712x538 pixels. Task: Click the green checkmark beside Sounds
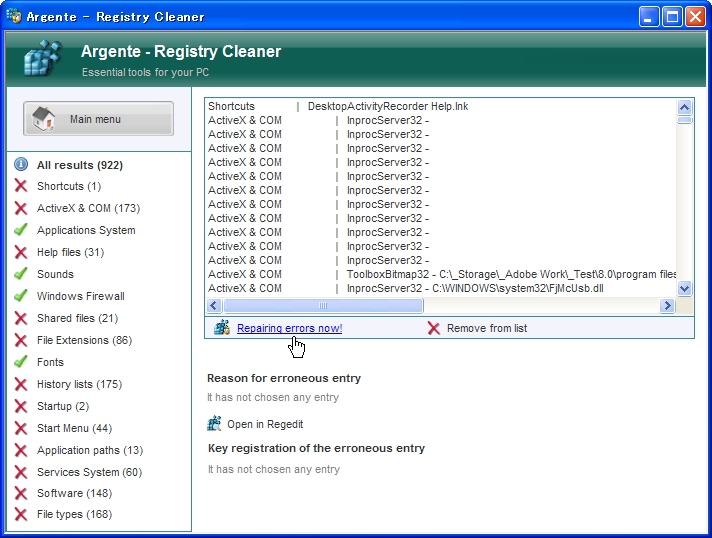21,274
